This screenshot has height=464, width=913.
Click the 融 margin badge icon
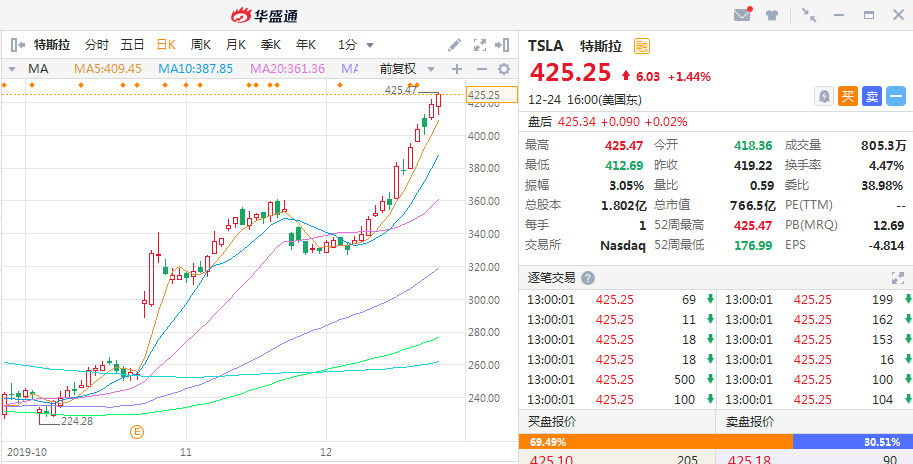coord(642,45)
